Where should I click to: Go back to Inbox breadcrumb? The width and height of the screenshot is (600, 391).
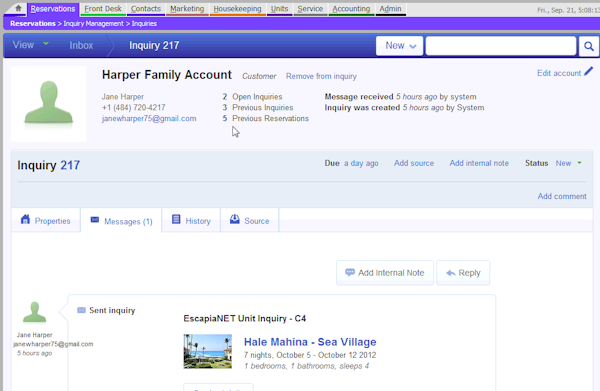point(81,46)
